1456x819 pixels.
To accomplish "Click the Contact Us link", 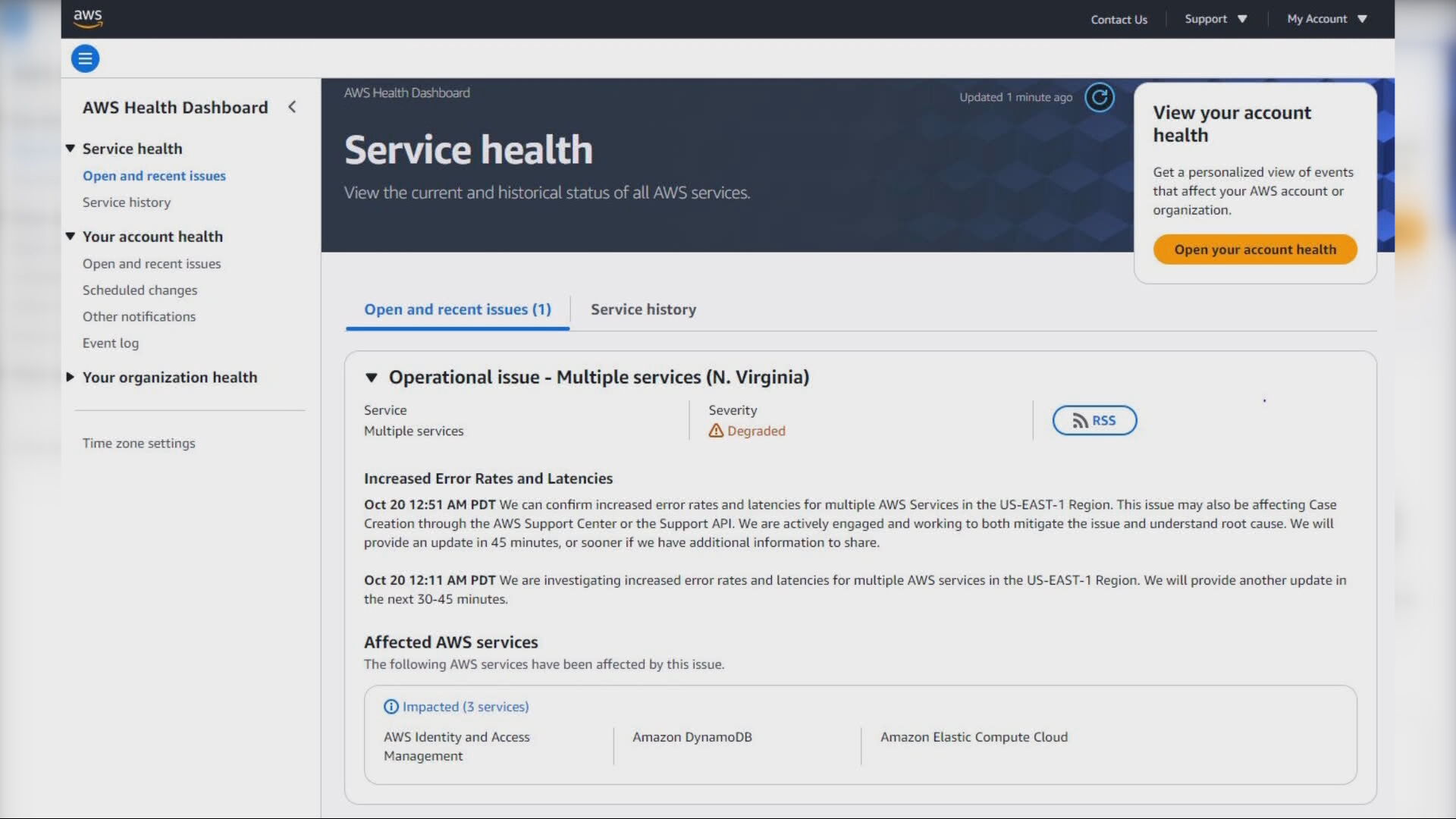I will pos(1119,20).
